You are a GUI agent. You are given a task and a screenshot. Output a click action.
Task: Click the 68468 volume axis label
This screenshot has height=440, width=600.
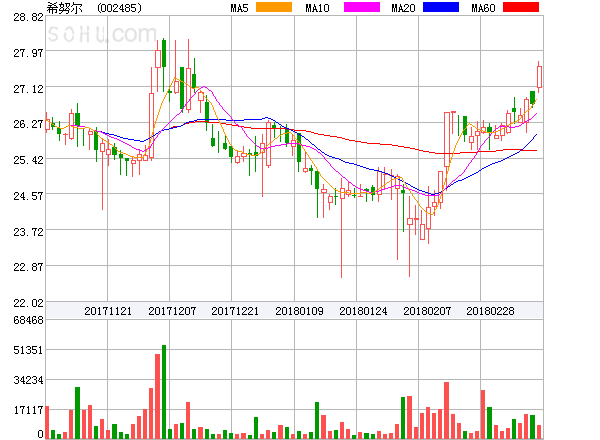pyautogui.click(x=28, y=320)
